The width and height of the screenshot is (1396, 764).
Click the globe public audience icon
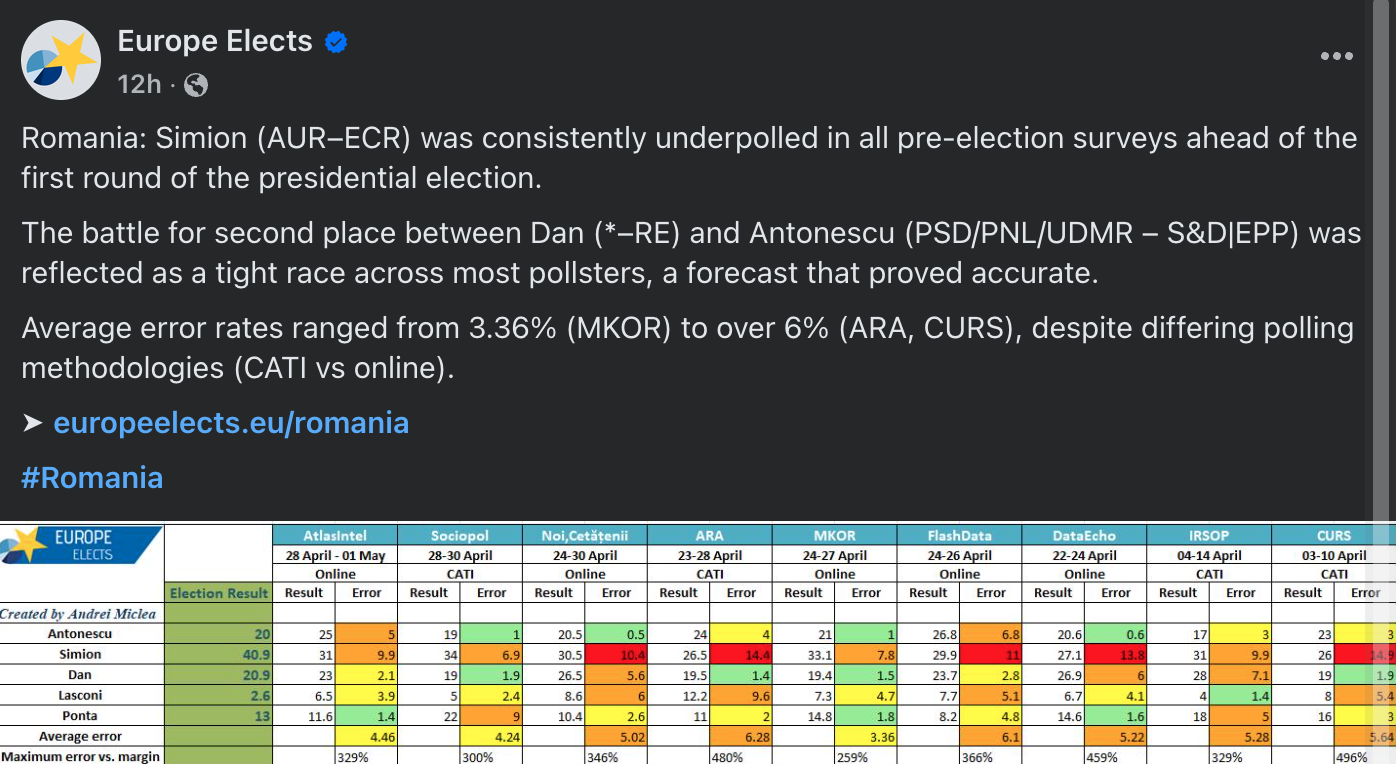196,85
